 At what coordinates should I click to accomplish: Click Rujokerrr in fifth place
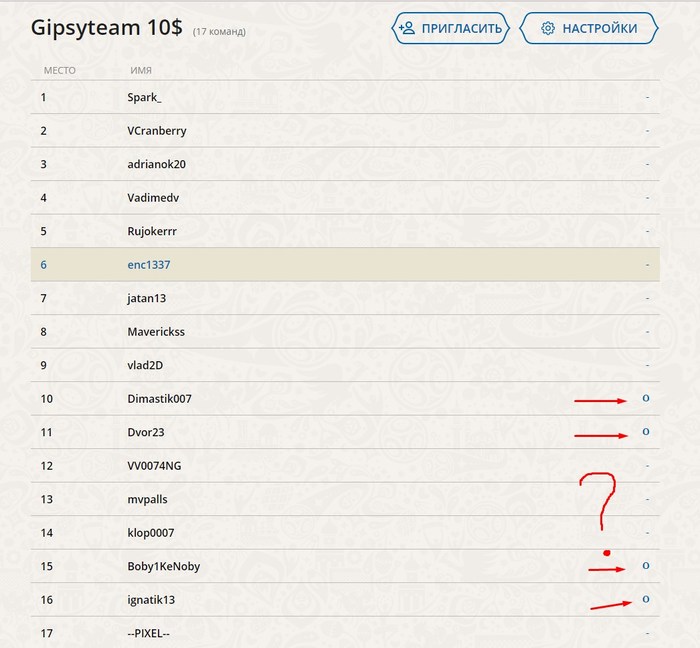pos(152,231)
